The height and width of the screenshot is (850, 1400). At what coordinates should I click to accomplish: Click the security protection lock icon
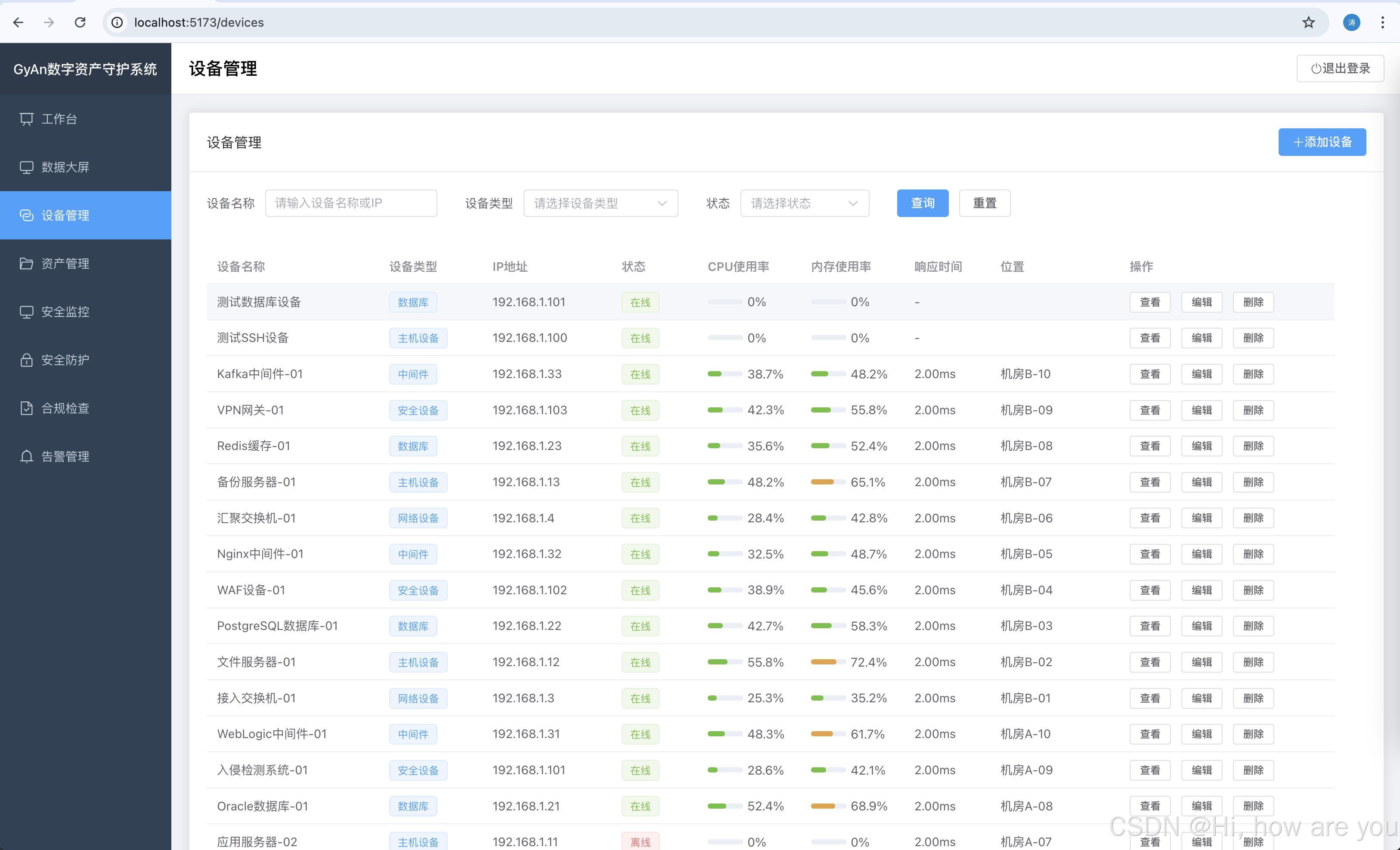pos(26,360)
